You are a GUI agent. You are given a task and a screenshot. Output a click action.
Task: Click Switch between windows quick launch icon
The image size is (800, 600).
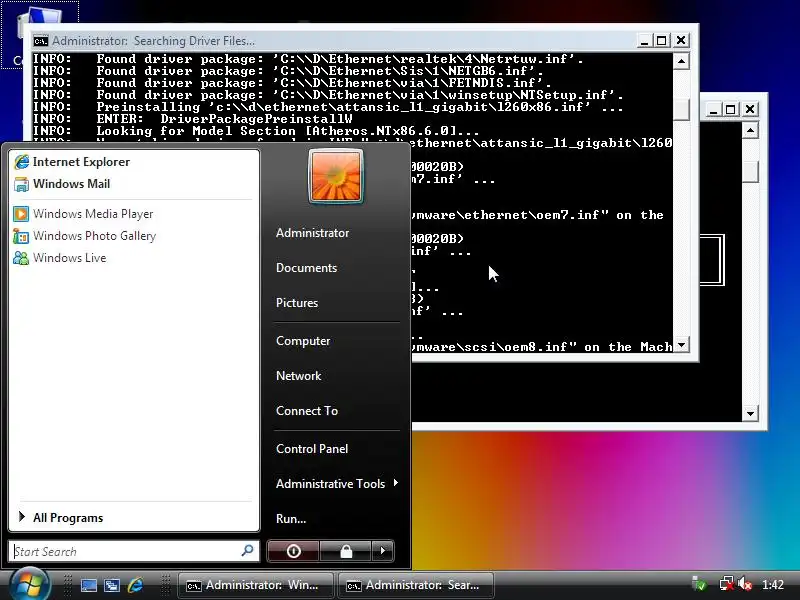112,585
